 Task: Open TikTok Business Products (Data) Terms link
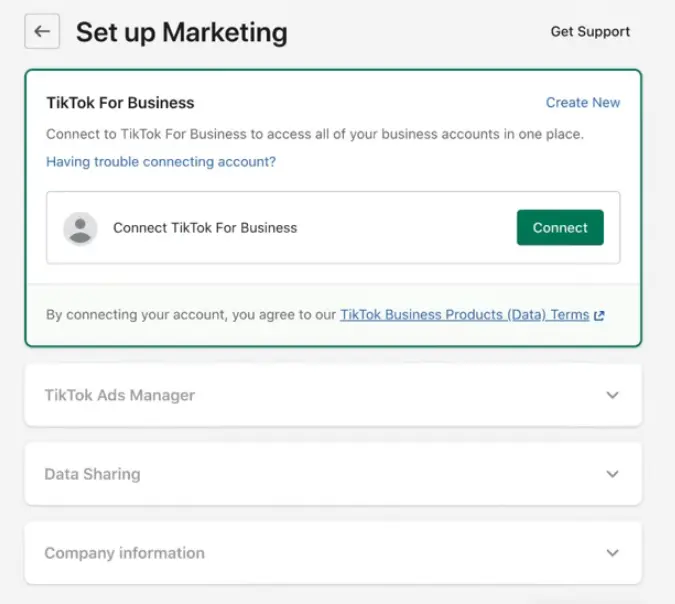point(464,315)
